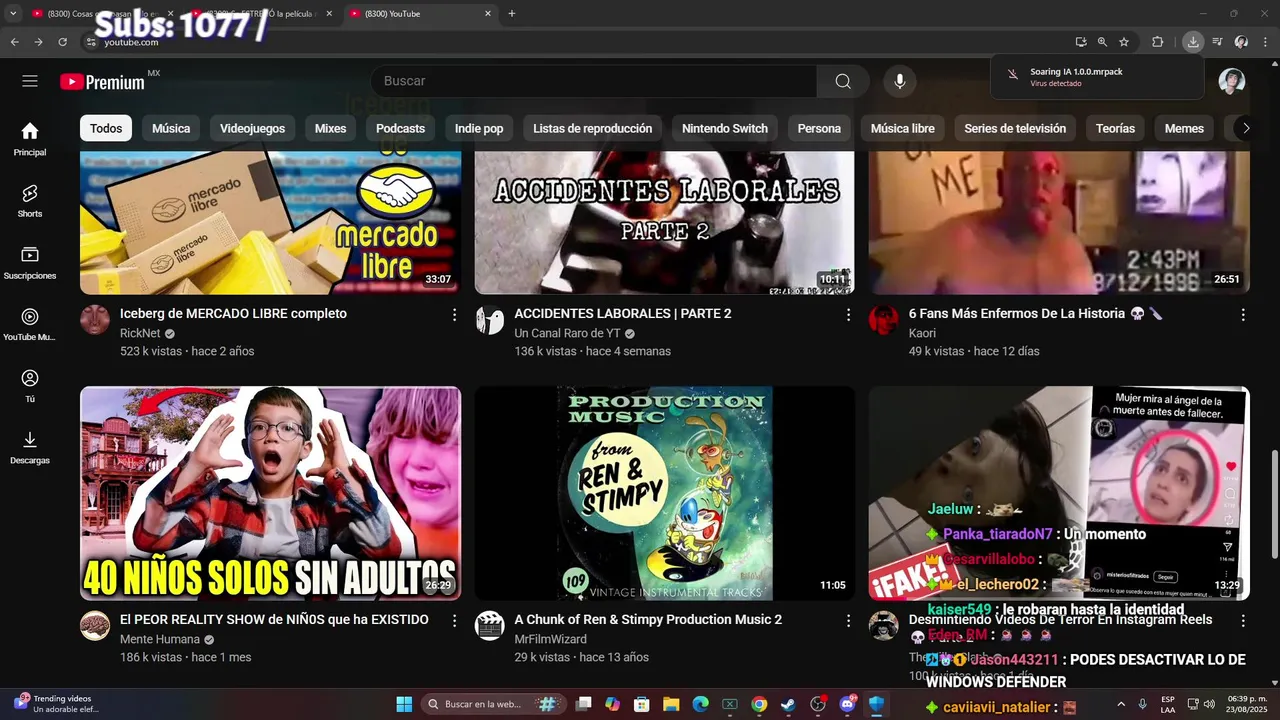Open Discord from the taskbar
The height and width of the screenshot is (720, 1280).
[848, 704]
